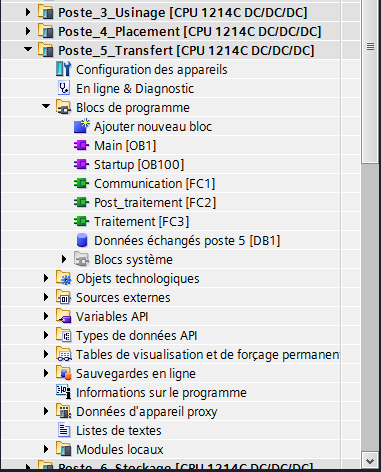381x472 pixels.
Task: Expand the Poste_3_Usinage device node
Action: 28,12
